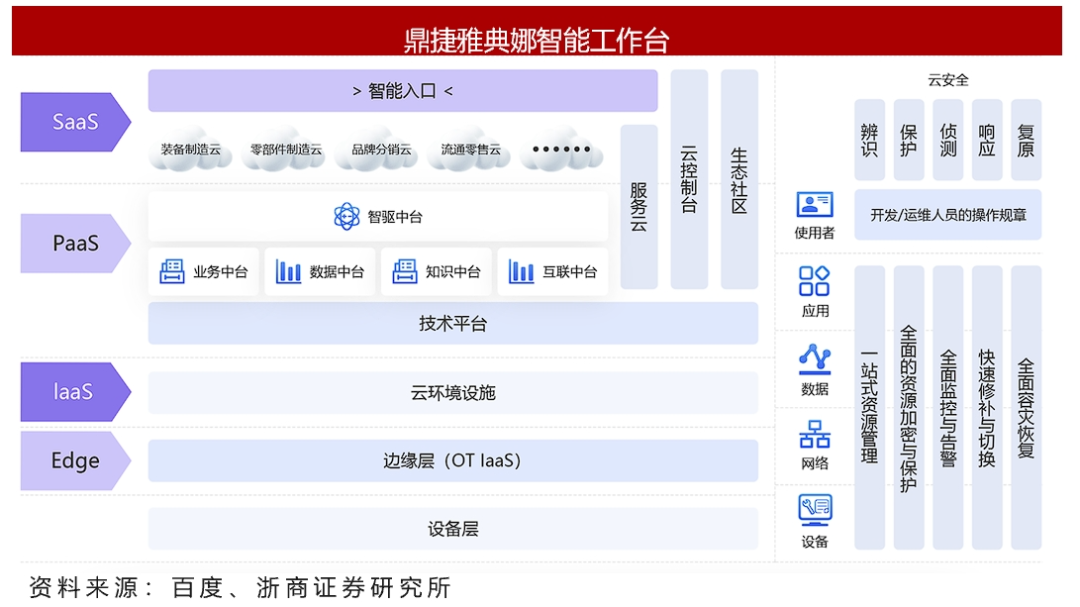Click the 使用者 text label
Image resolution: width=1080 pixels, height=607 pixels.
point(815,233)
